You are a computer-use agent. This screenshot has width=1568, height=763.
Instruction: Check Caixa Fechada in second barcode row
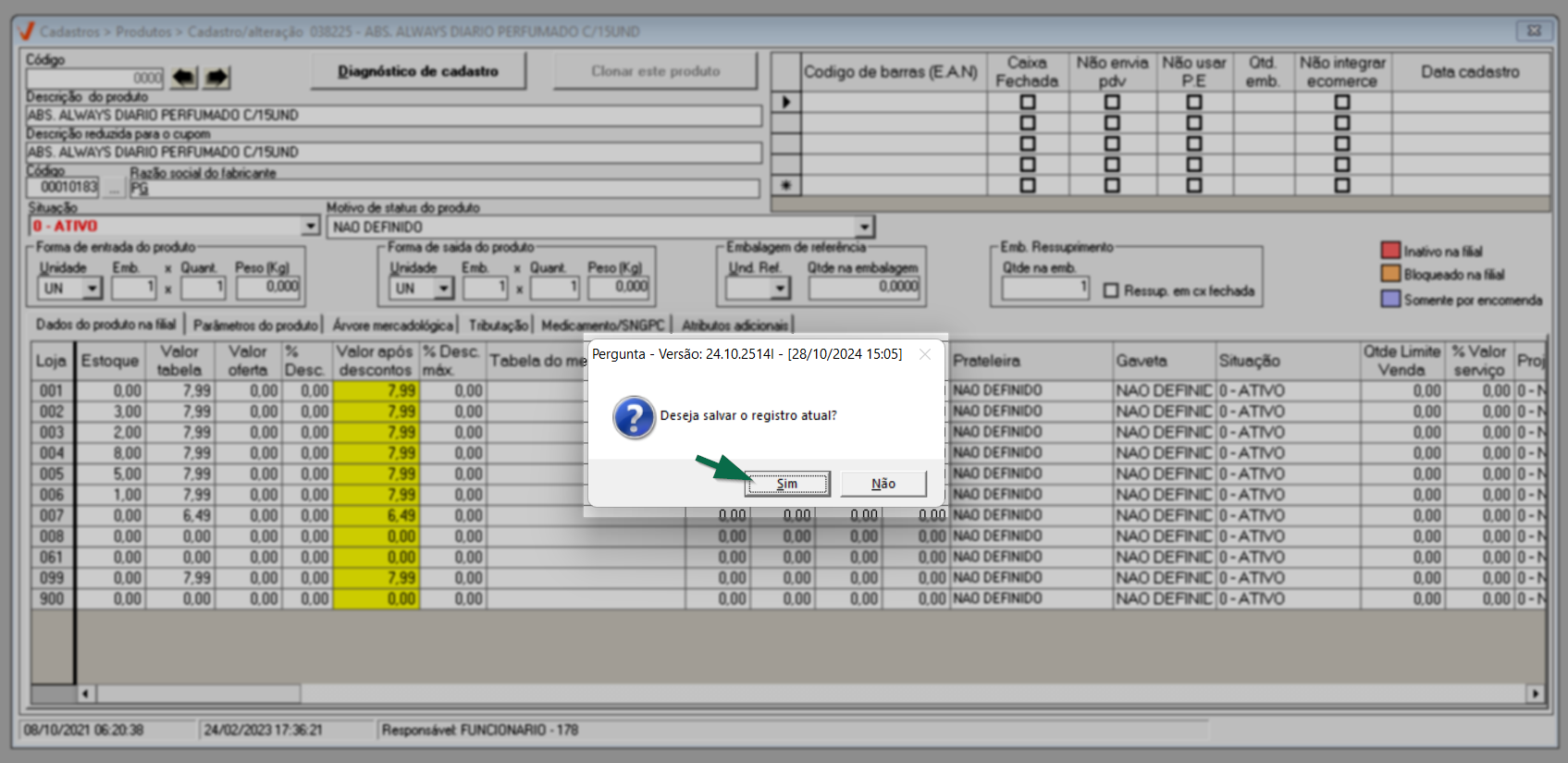coord(1028,123)
